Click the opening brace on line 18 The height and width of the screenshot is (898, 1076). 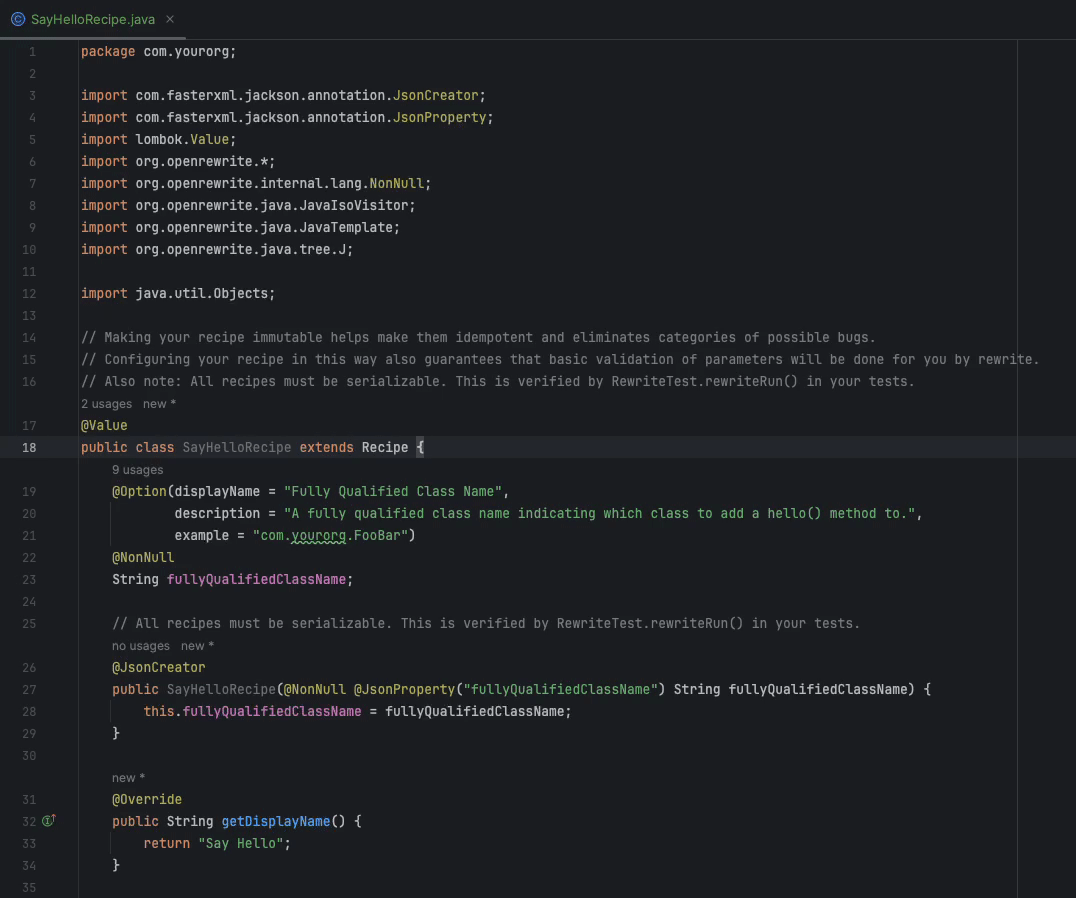[420, 447]
